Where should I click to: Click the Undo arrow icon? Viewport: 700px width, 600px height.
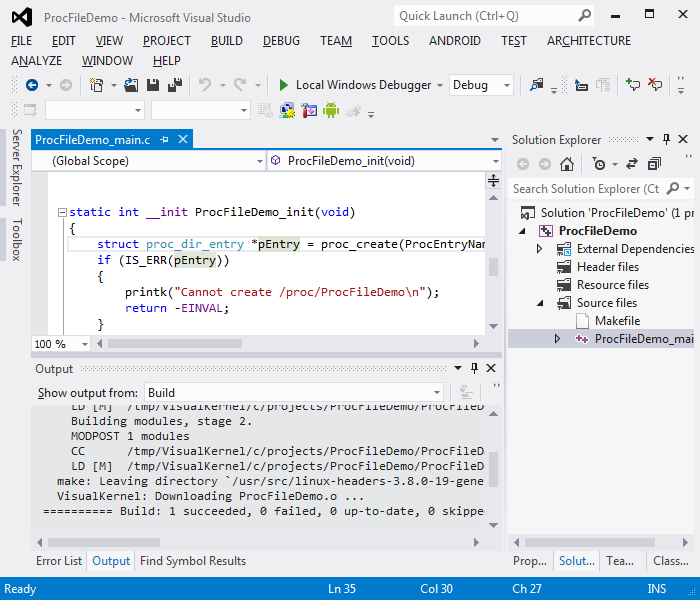(204, 85)
